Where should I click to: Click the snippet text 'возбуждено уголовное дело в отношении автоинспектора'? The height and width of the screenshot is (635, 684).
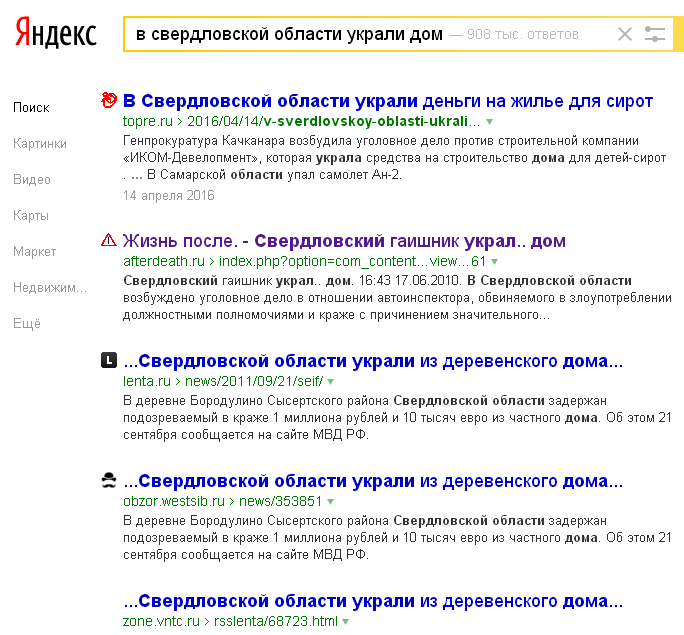296,298
